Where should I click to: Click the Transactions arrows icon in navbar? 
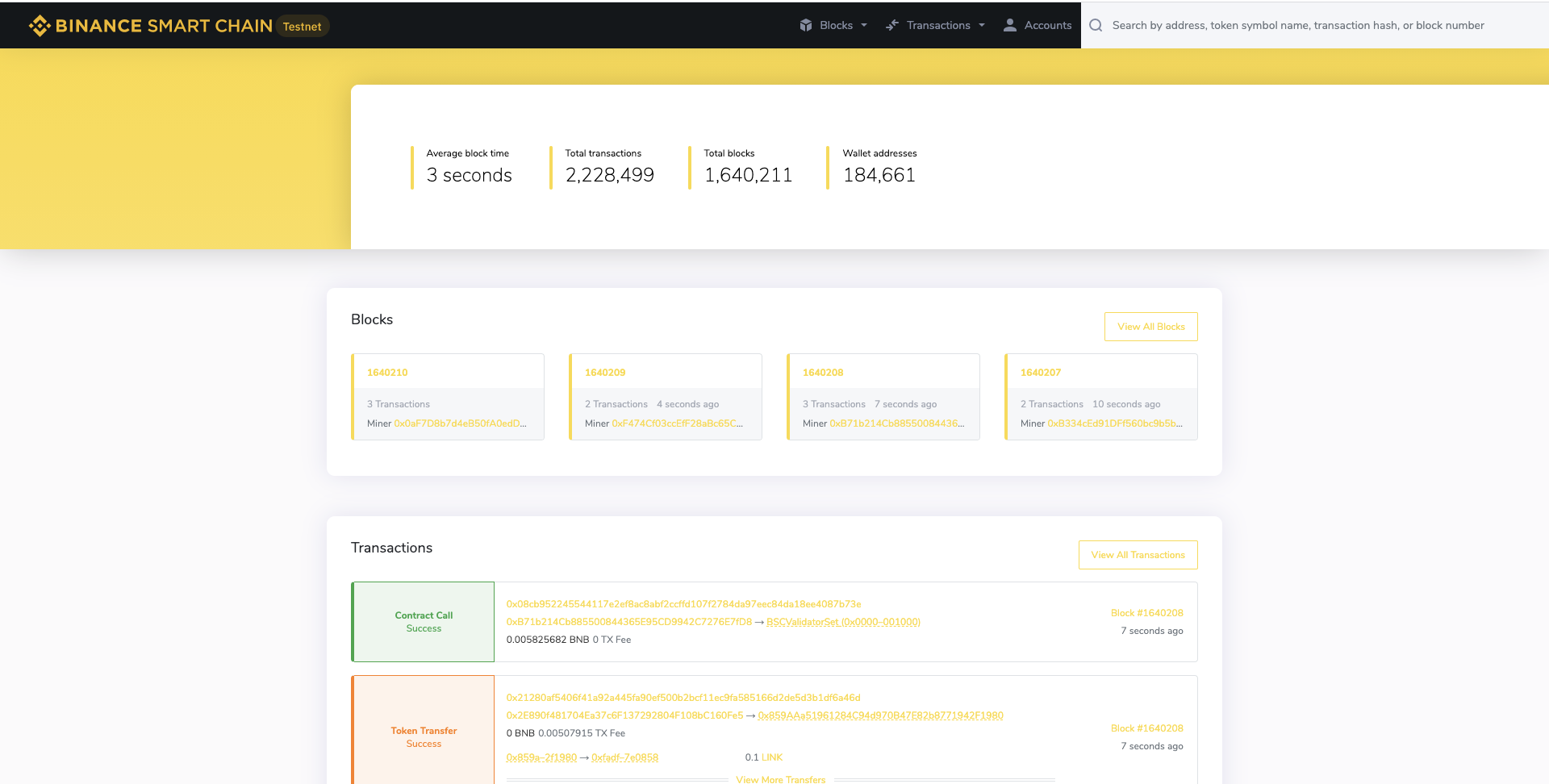point(891,25)
